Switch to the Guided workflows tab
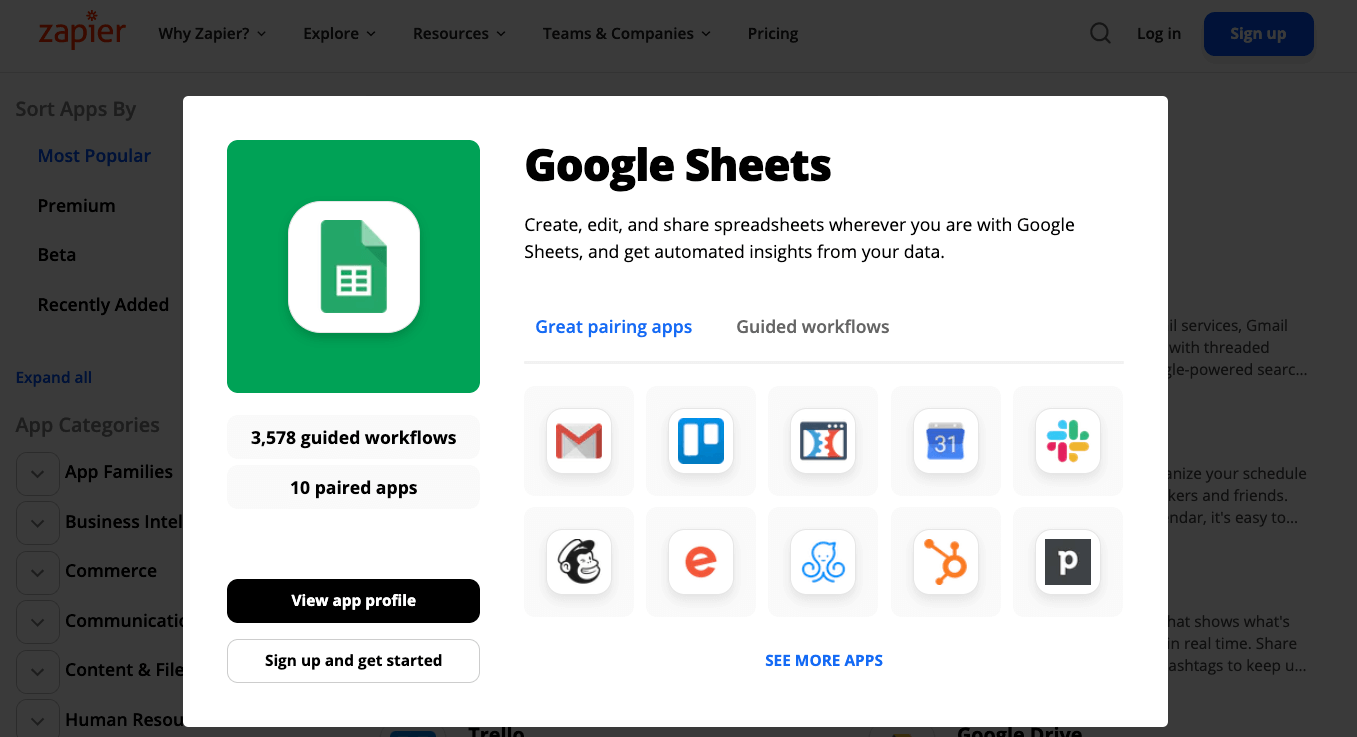The image size is (1357, 737). tap(812, 327)
